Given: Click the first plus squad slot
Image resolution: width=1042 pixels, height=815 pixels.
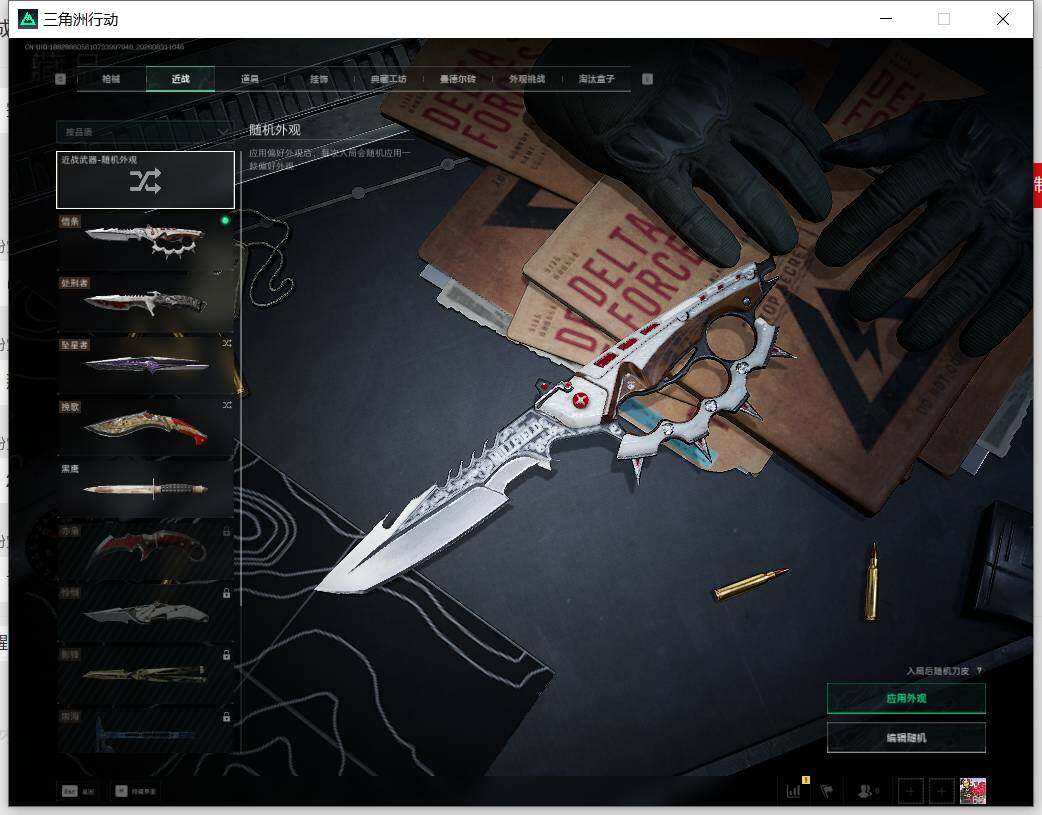Looking at the screenshot, I should pos(910,791).
